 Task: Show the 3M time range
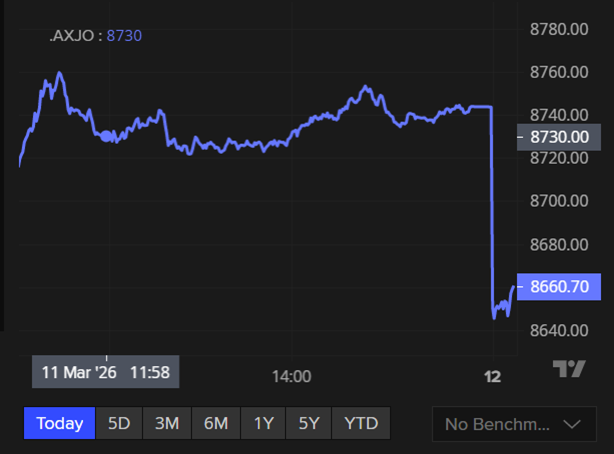click(167, 423)
